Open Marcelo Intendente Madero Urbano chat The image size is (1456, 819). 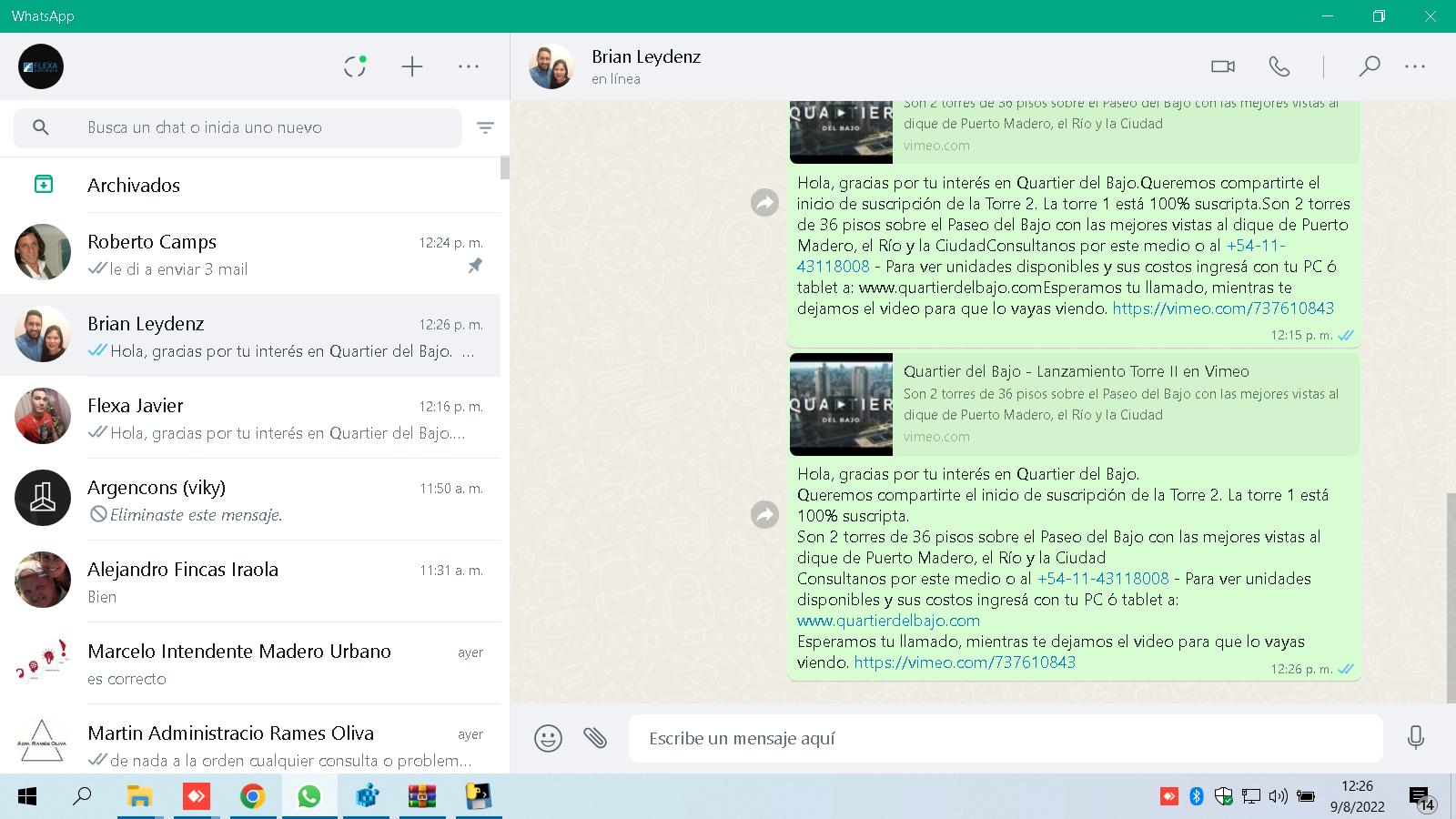[250, 663]
